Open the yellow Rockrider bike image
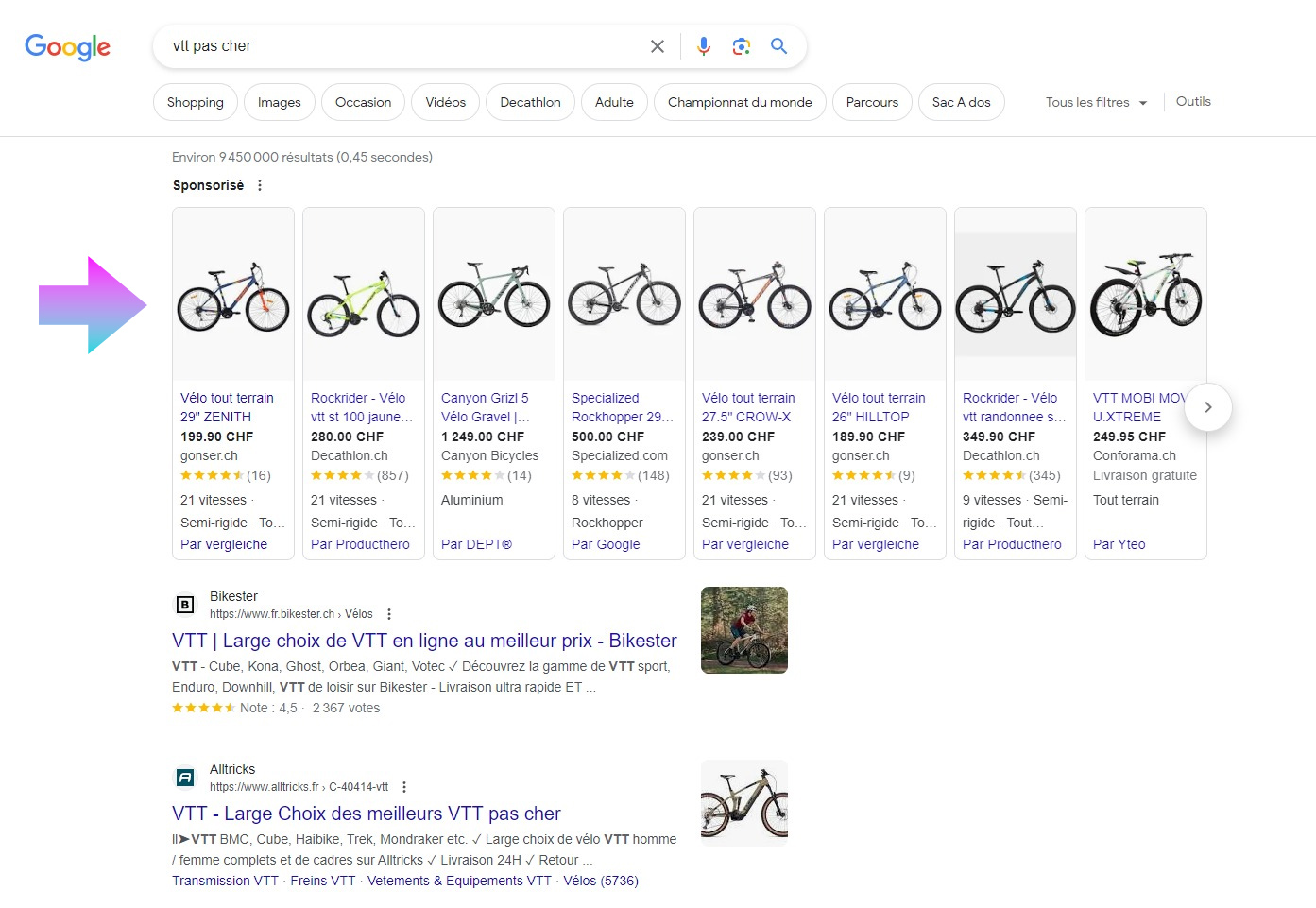This screenshot has width=1316, height=908. coord(364,295)
